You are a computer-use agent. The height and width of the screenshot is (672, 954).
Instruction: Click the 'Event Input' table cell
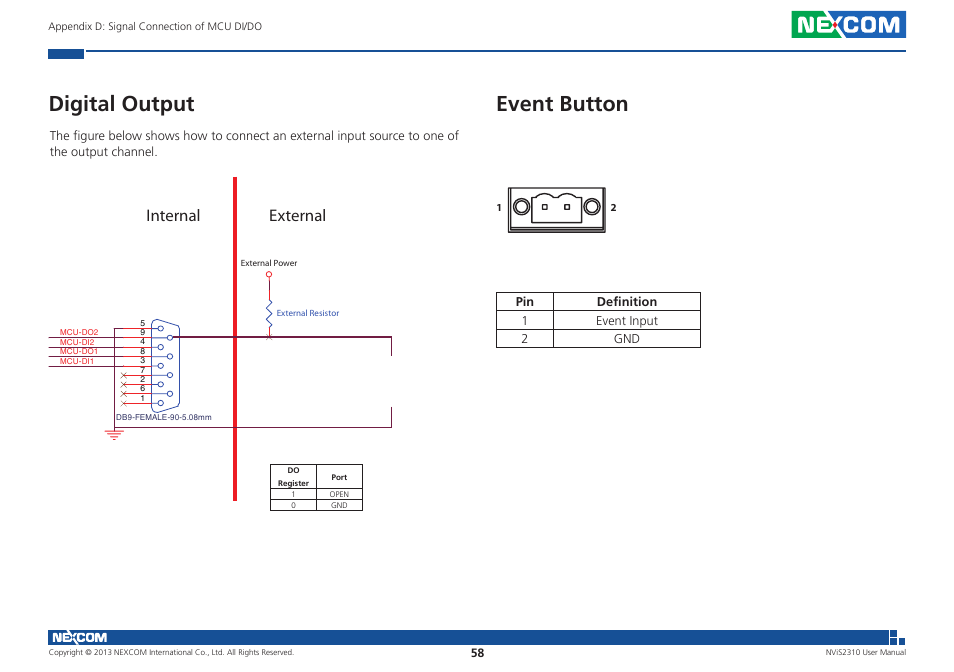click(627, 320)
